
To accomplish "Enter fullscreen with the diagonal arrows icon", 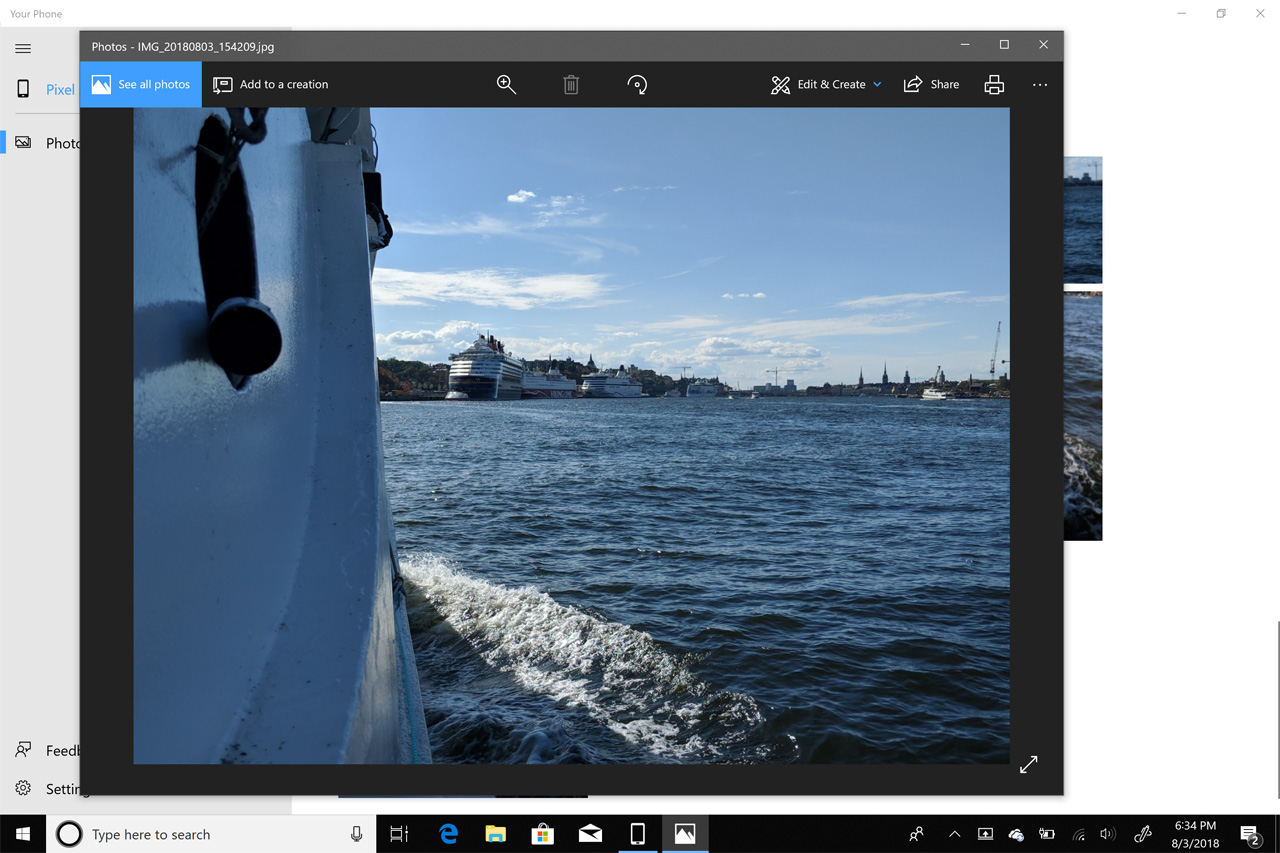I will [1028, 765].
